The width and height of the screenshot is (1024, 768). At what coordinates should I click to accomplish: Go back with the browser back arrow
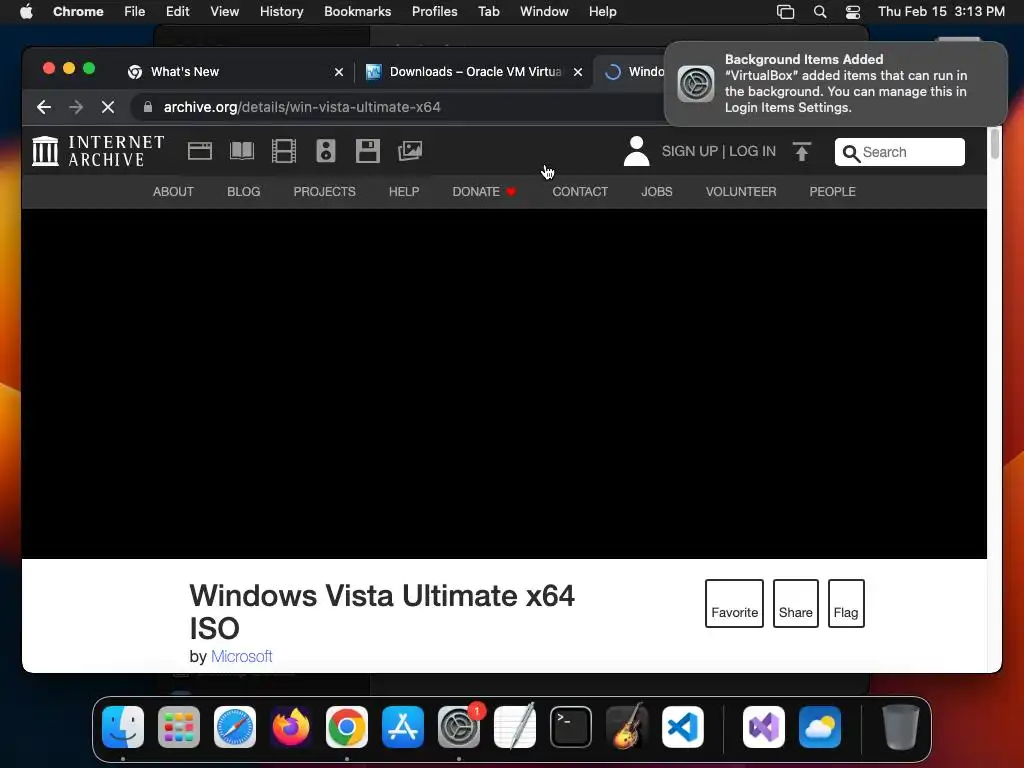[x=44, y=107]
